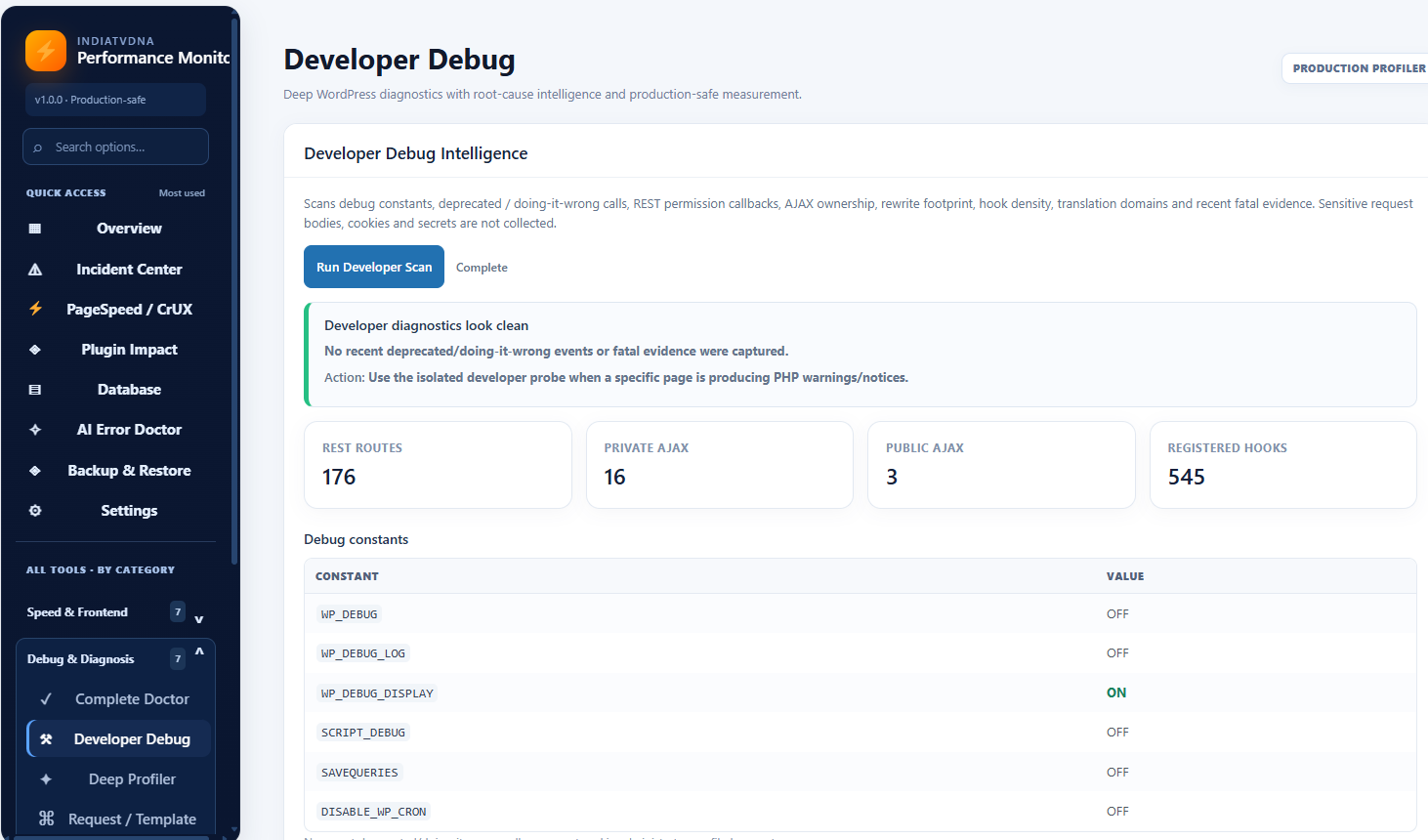This screenshot has width=1428, height=840.
Task: Click the Most used label
Action: click(182, 193)
